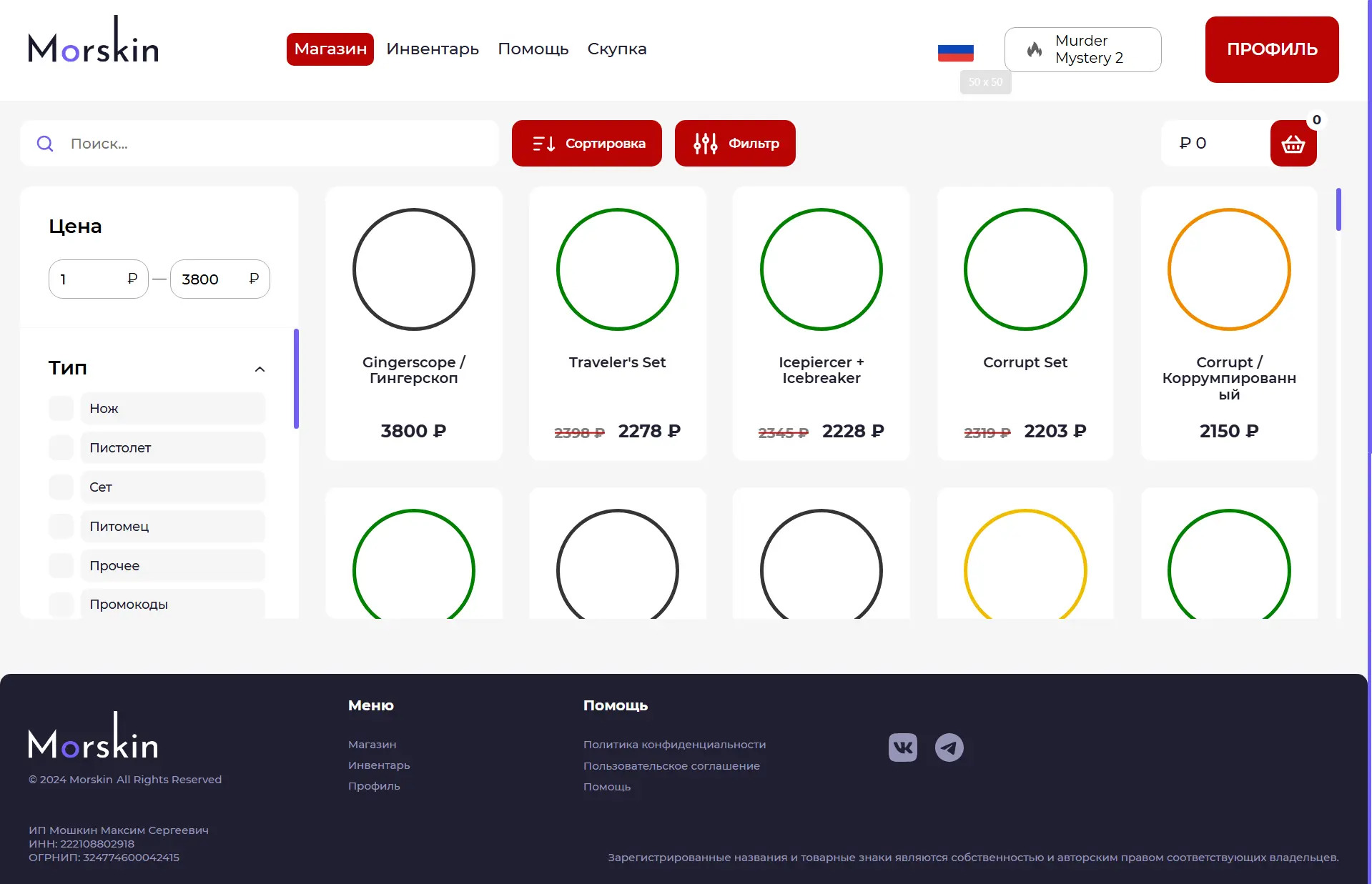Go to the Магазин tab
1372x884 pixels.
coord(330,49)
